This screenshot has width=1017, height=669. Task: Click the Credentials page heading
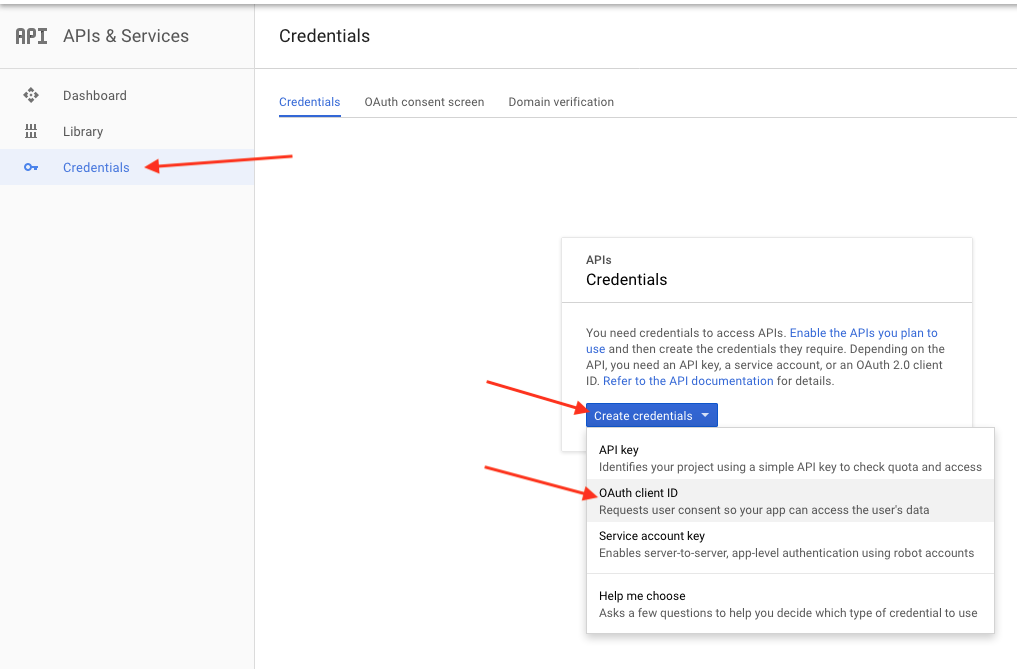pos(324,36)
